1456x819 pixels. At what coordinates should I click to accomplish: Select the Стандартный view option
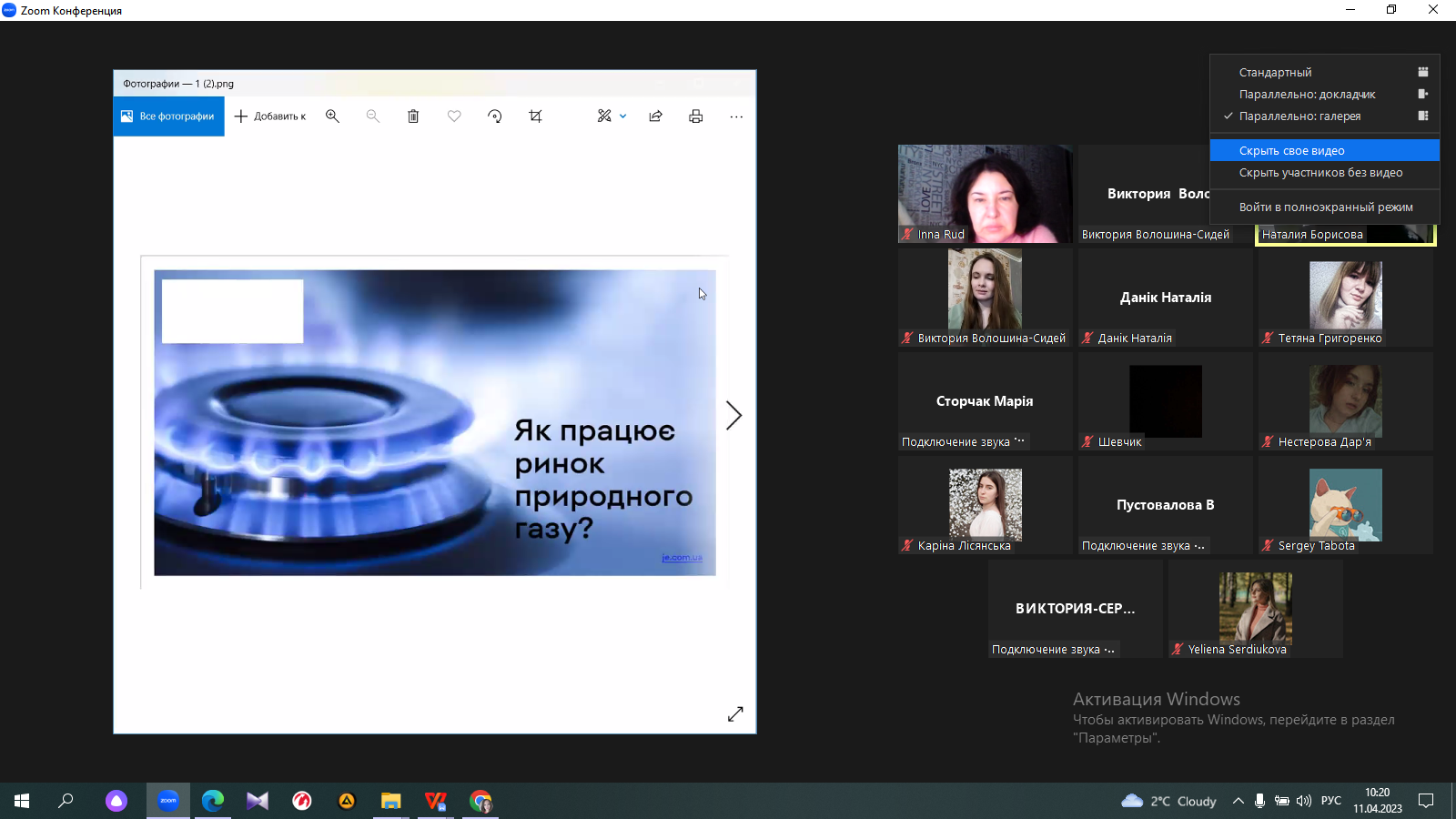click(x=1275, y=73)
